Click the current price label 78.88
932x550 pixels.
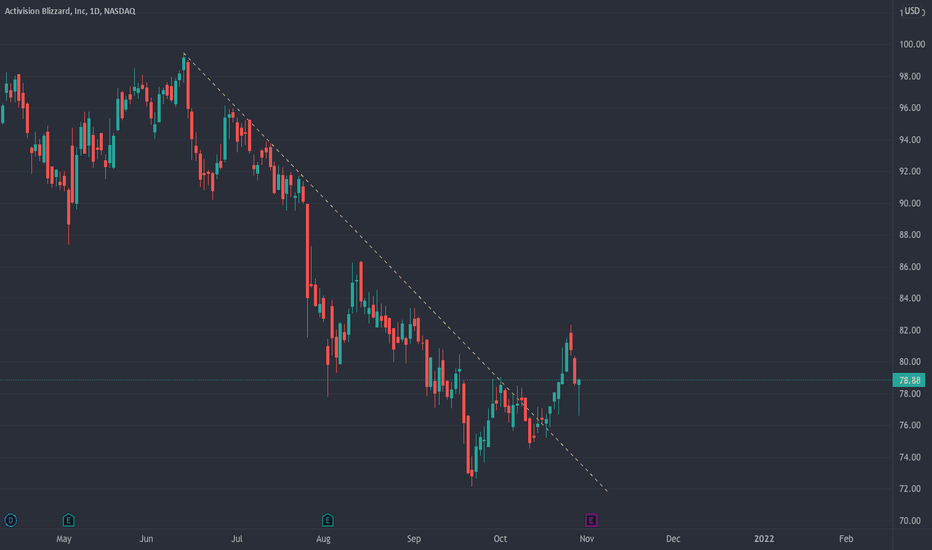point(909,380)
